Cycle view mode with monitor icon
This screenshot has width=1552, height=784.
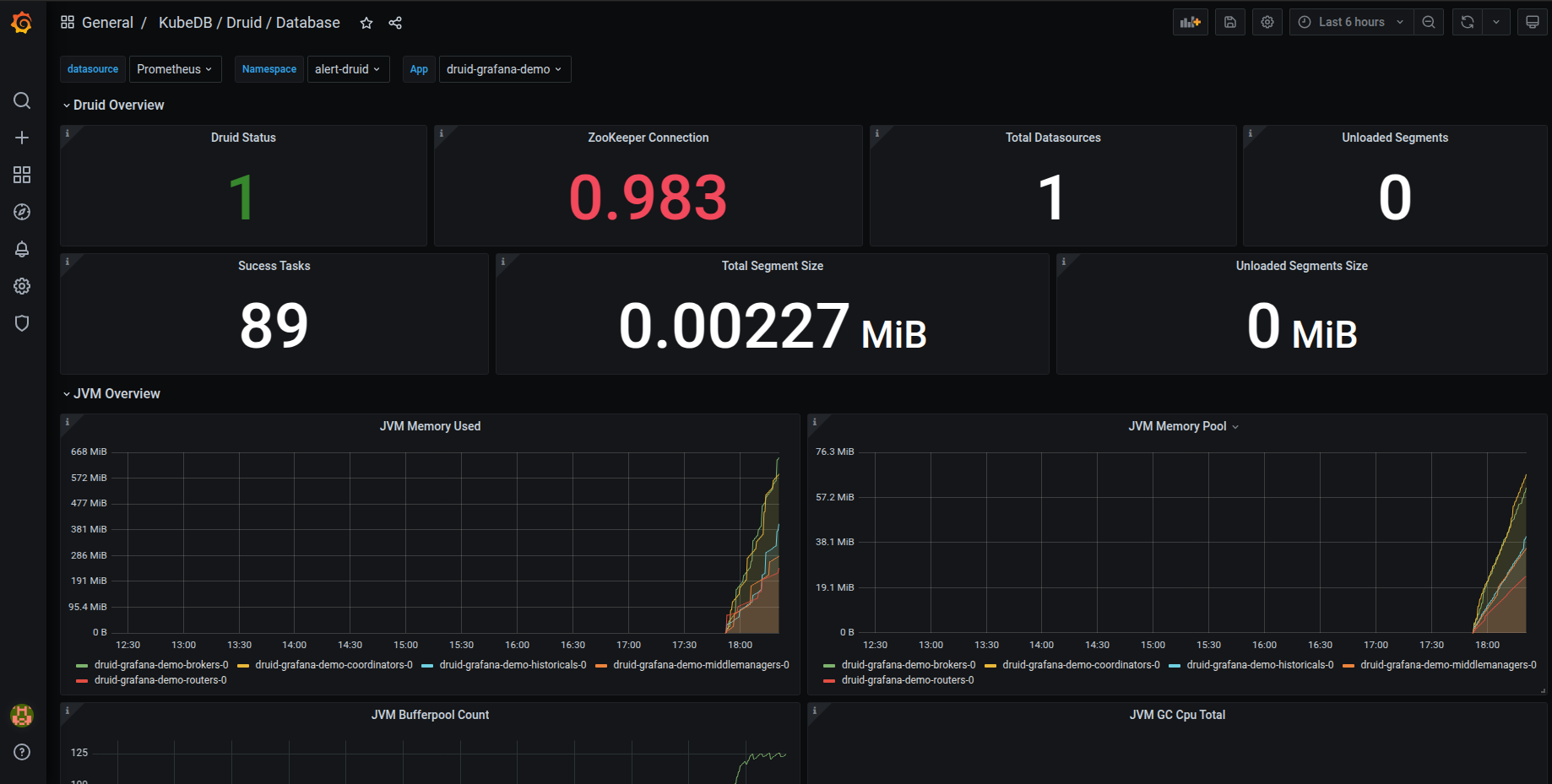[x=1533, y=22]
